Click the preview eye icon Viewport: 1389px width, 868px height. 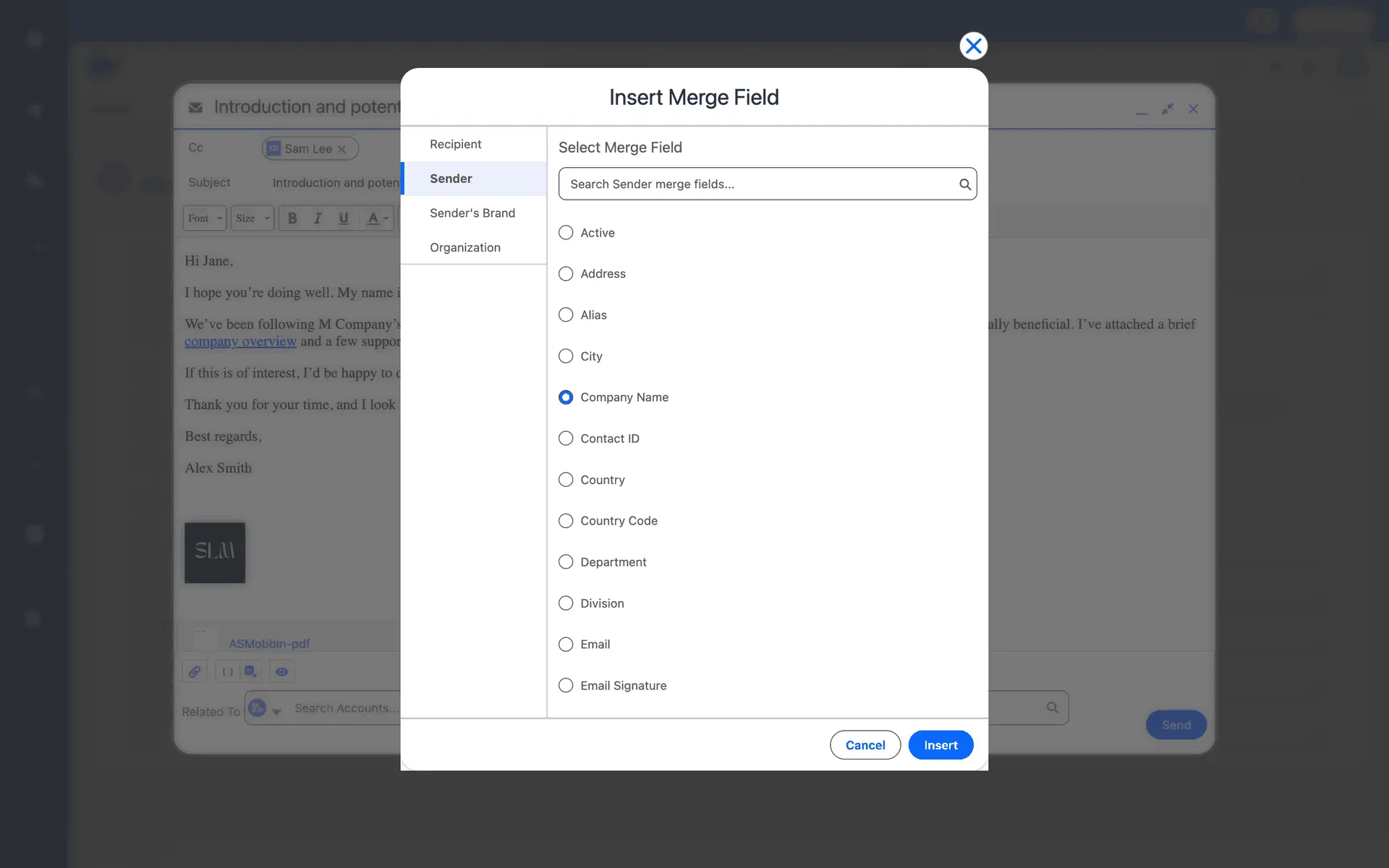(x=282, y=672)
